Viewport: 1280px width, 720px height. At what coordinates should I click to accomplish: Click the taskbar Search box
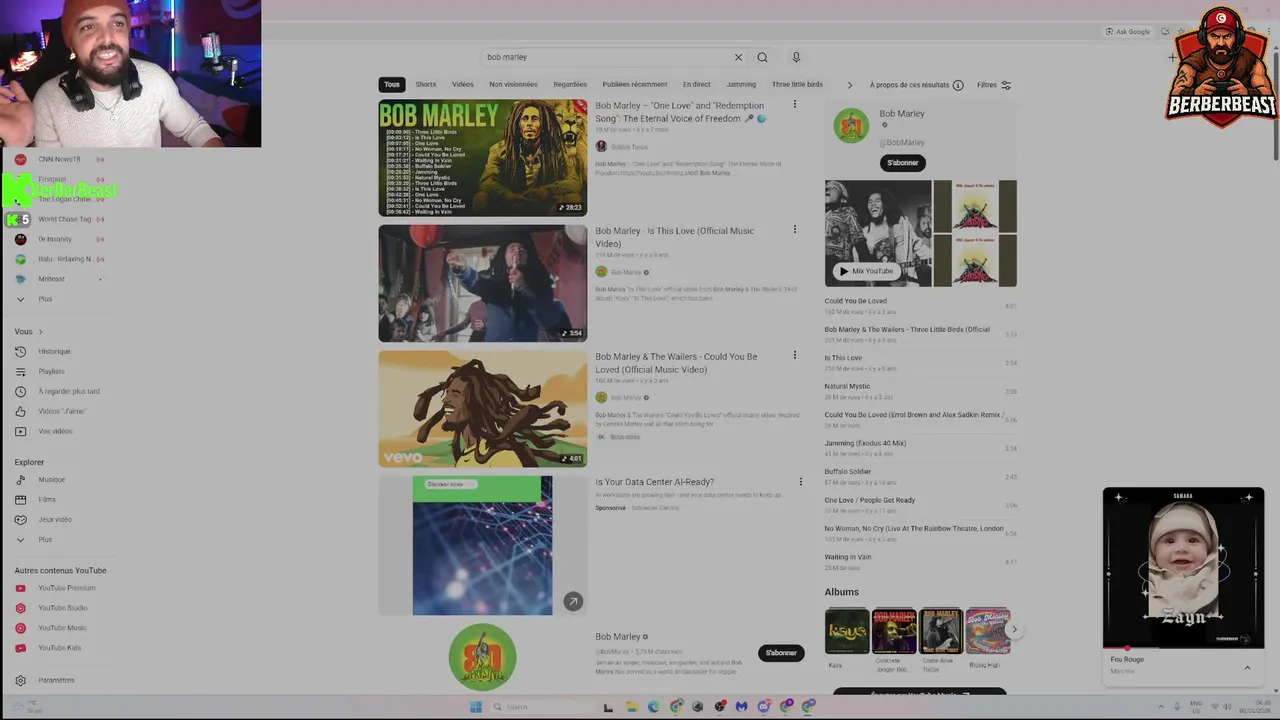coord(541,707)
